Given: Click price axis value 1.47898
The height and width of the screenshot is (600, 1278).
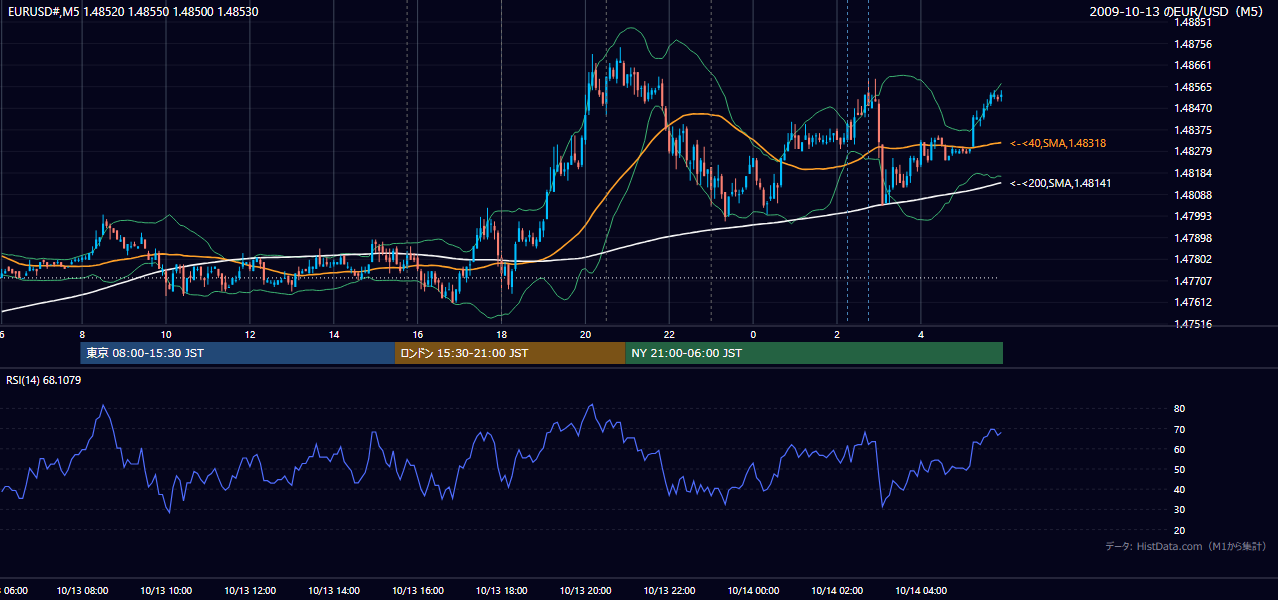Looking at the screenshot, I should pos(1193,238).
